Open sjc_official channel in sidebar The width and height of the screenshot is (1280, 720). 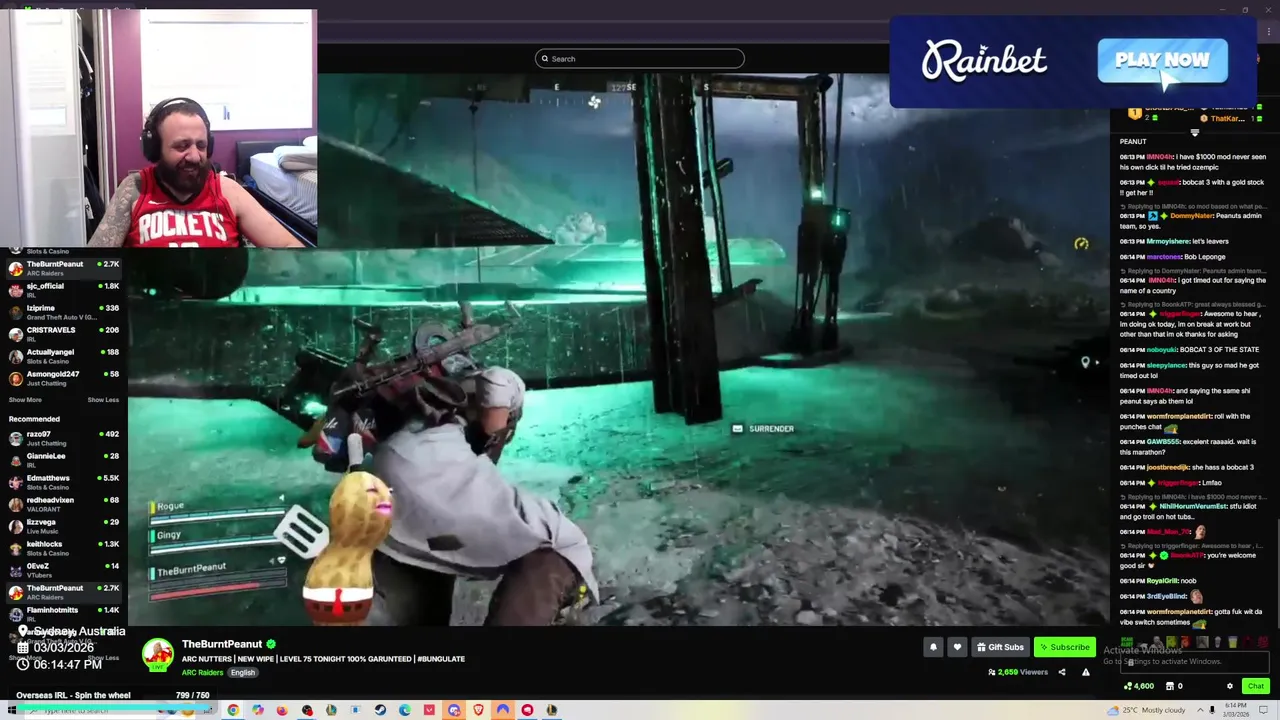[x=65, y=290]
